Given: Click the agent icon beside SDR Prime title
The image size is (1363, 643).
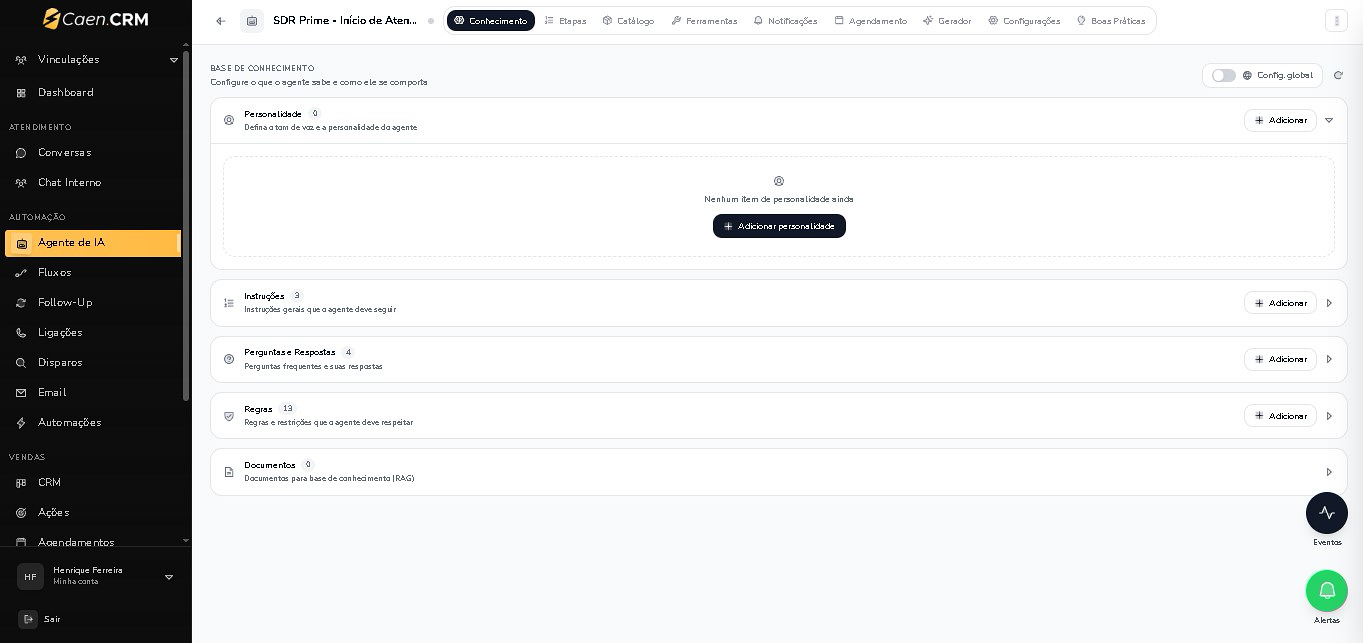Looking at the screenshot, I should click(x=252, y=21).
